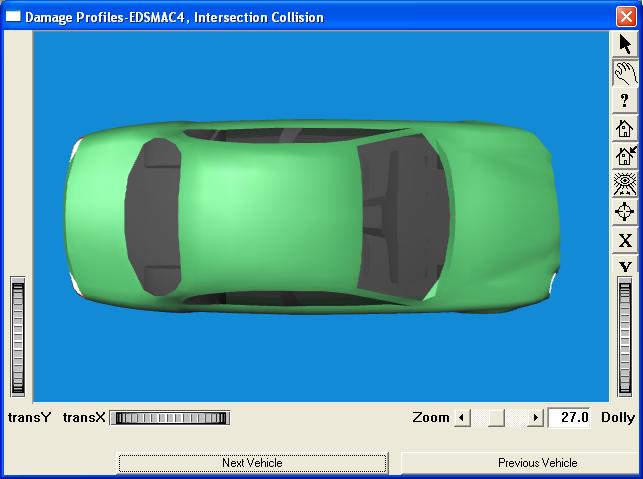The image size is (643, 479).
Task: Select the Seek crosshair target icon
Action: click(x=625, y=212)
